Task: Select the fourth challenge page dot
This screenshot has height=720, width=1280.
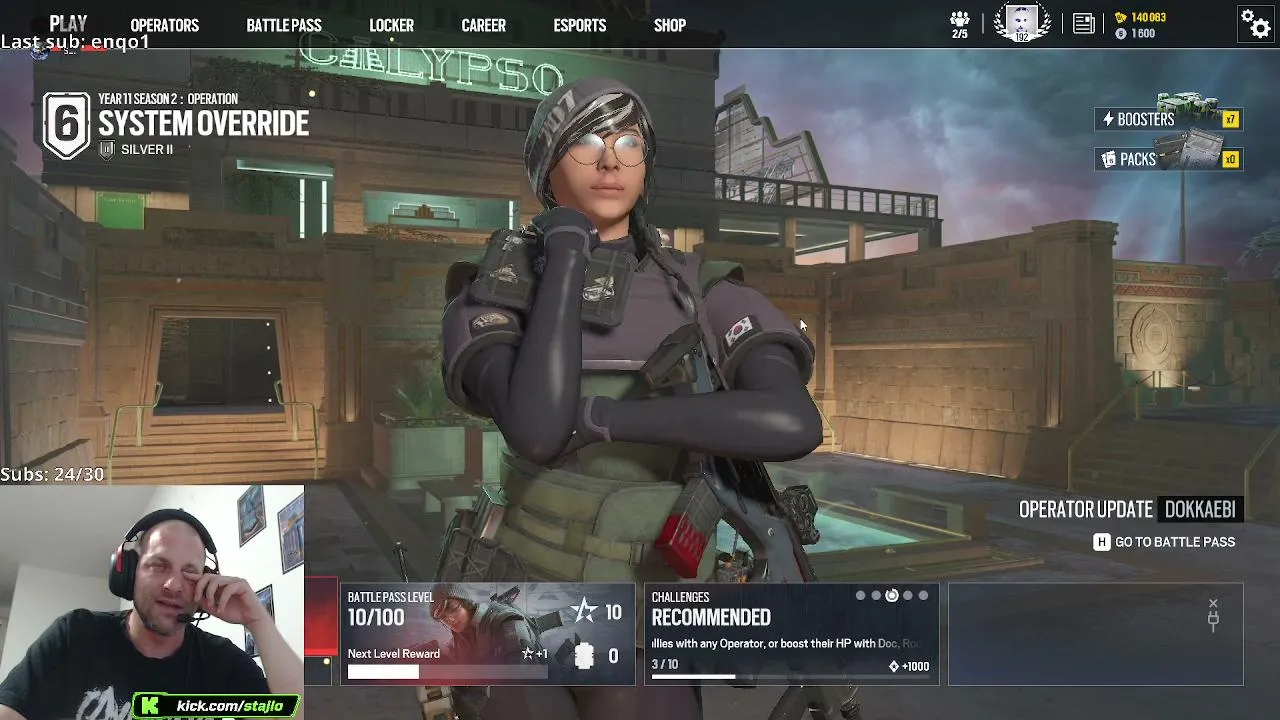Action: click(x=908, y=596)
